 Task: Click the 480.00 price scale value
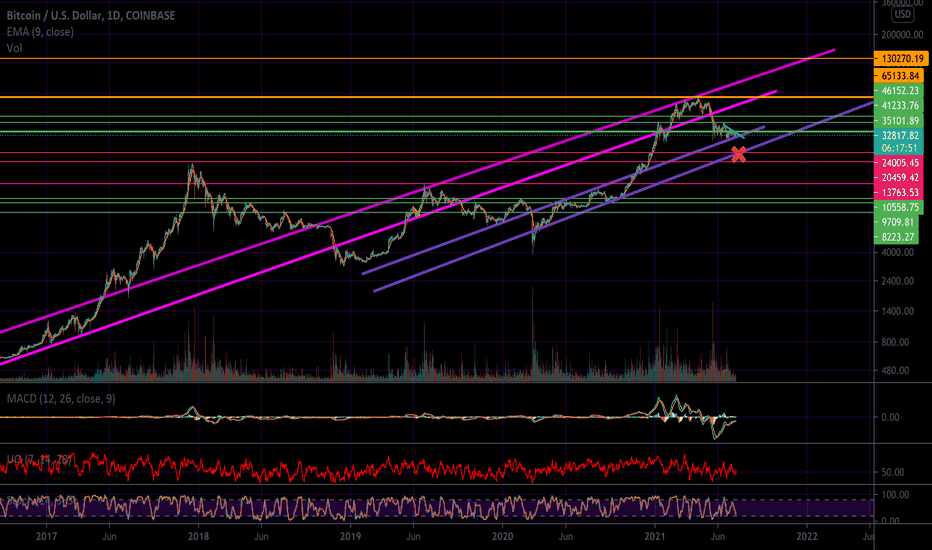pos(895,370)
